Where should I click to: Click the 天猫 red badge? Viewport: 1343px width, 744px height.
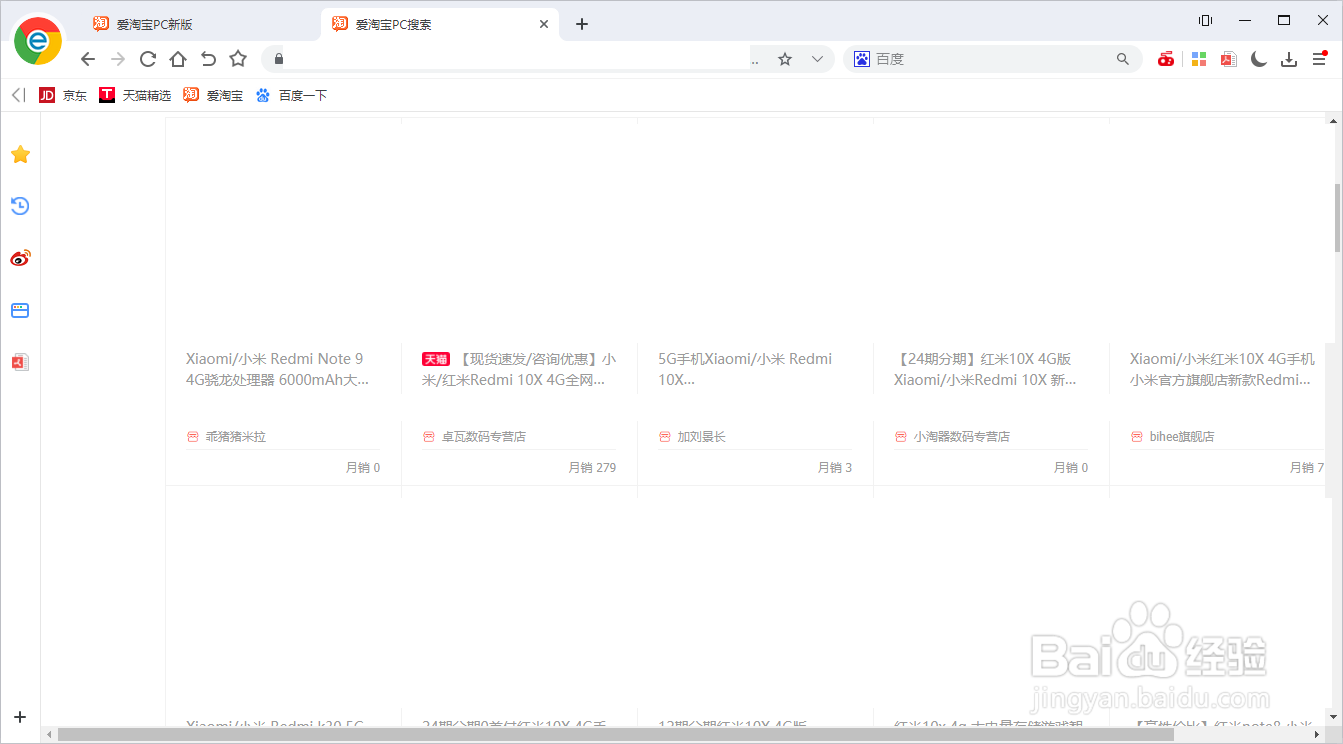point(436,359)
